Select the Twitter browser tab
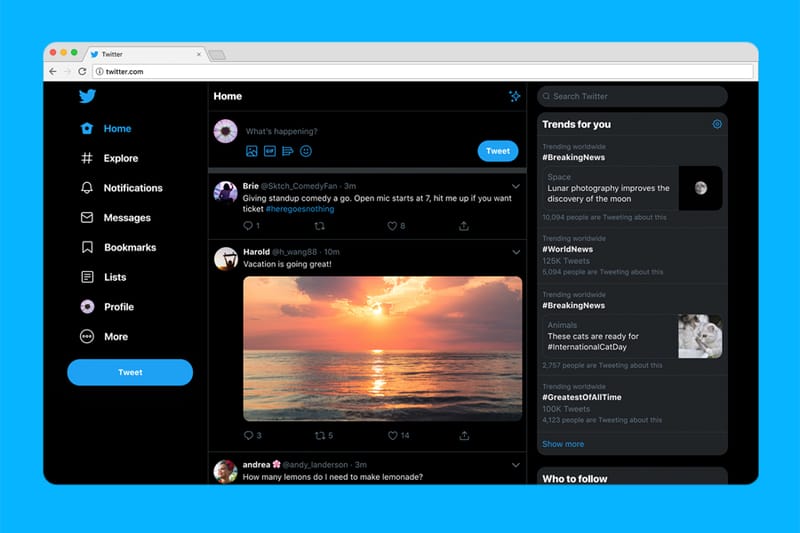The image size is (800, 533). tap(145, 54)
